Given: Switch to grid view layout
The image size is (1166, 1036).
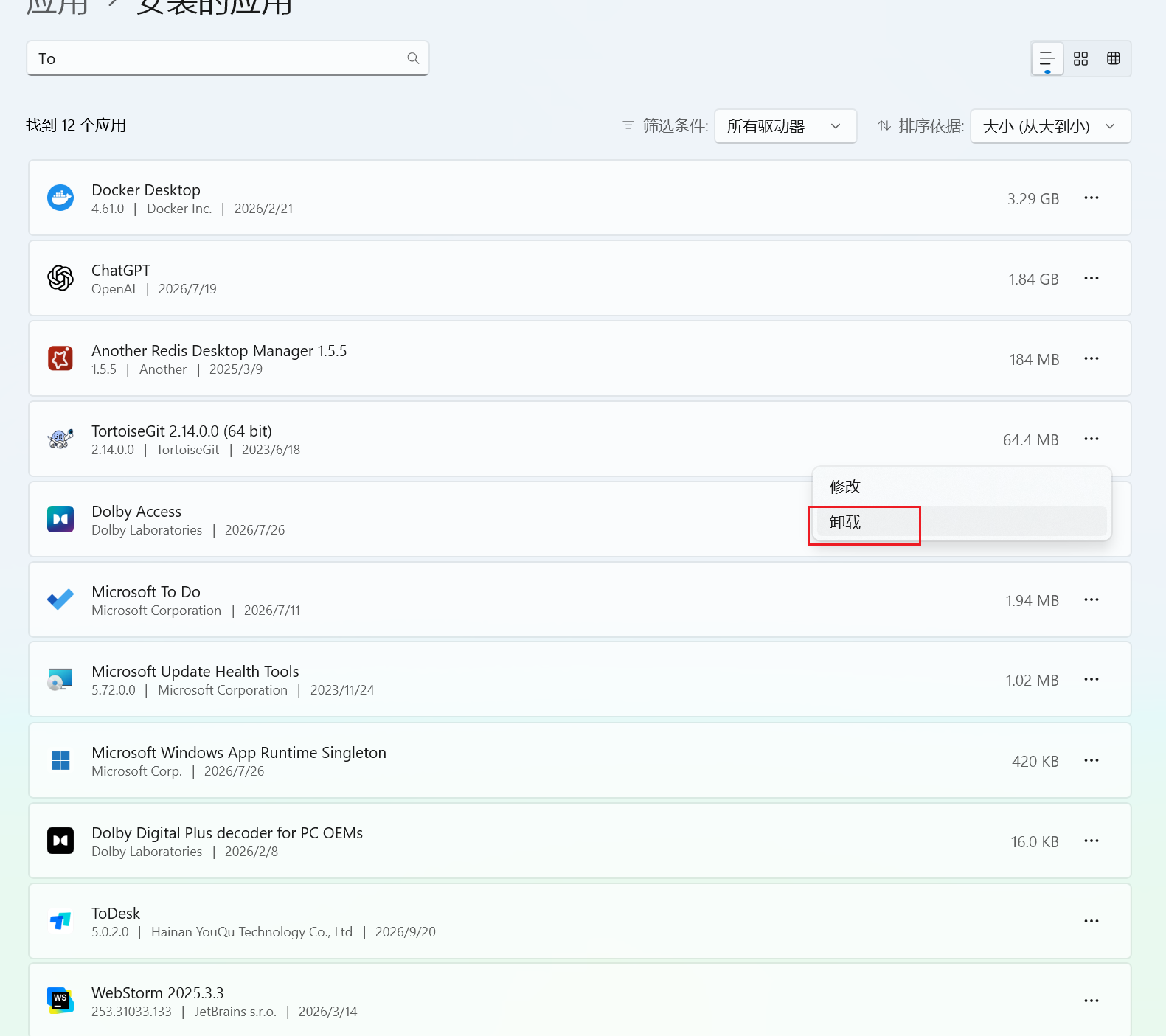Looking at the screenshot, I should 1080,59.
